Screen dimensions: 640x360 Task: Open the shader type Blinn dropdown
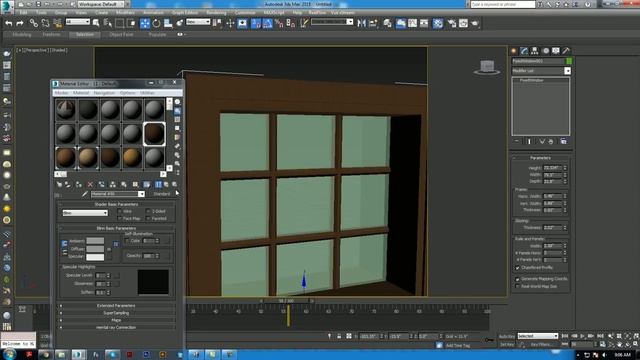point(85,213)
